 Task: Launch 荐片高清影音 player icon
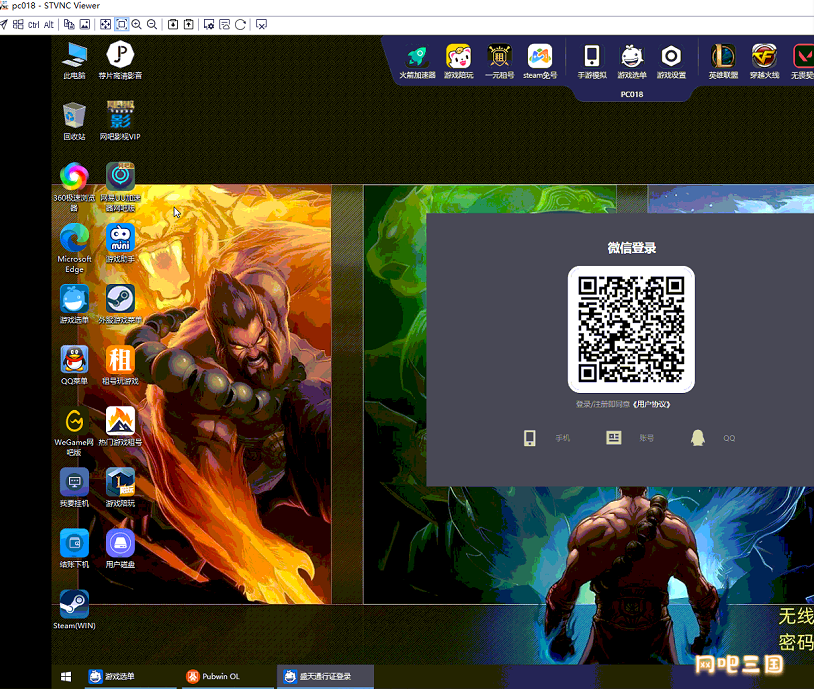pyautogui.click(x=120, y=61)
